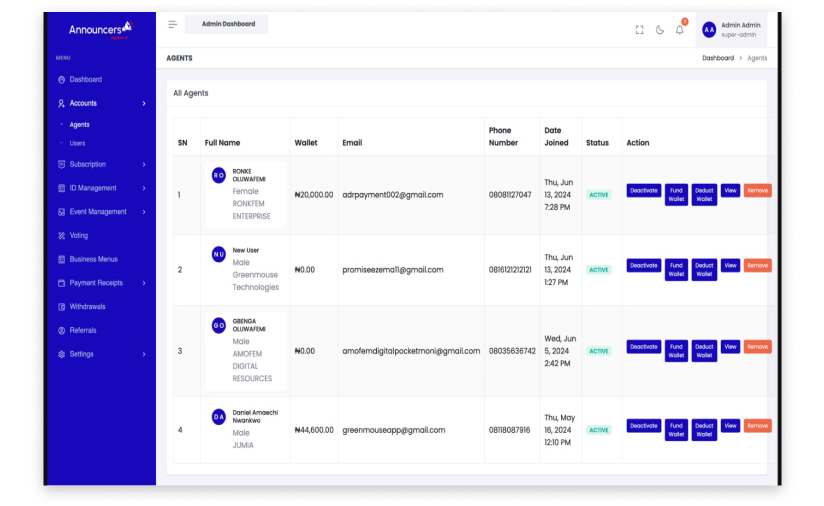Screen dimensions: 824x506
Task: Click the Withdrawals icon in sidebar
Action: (62, 307)
